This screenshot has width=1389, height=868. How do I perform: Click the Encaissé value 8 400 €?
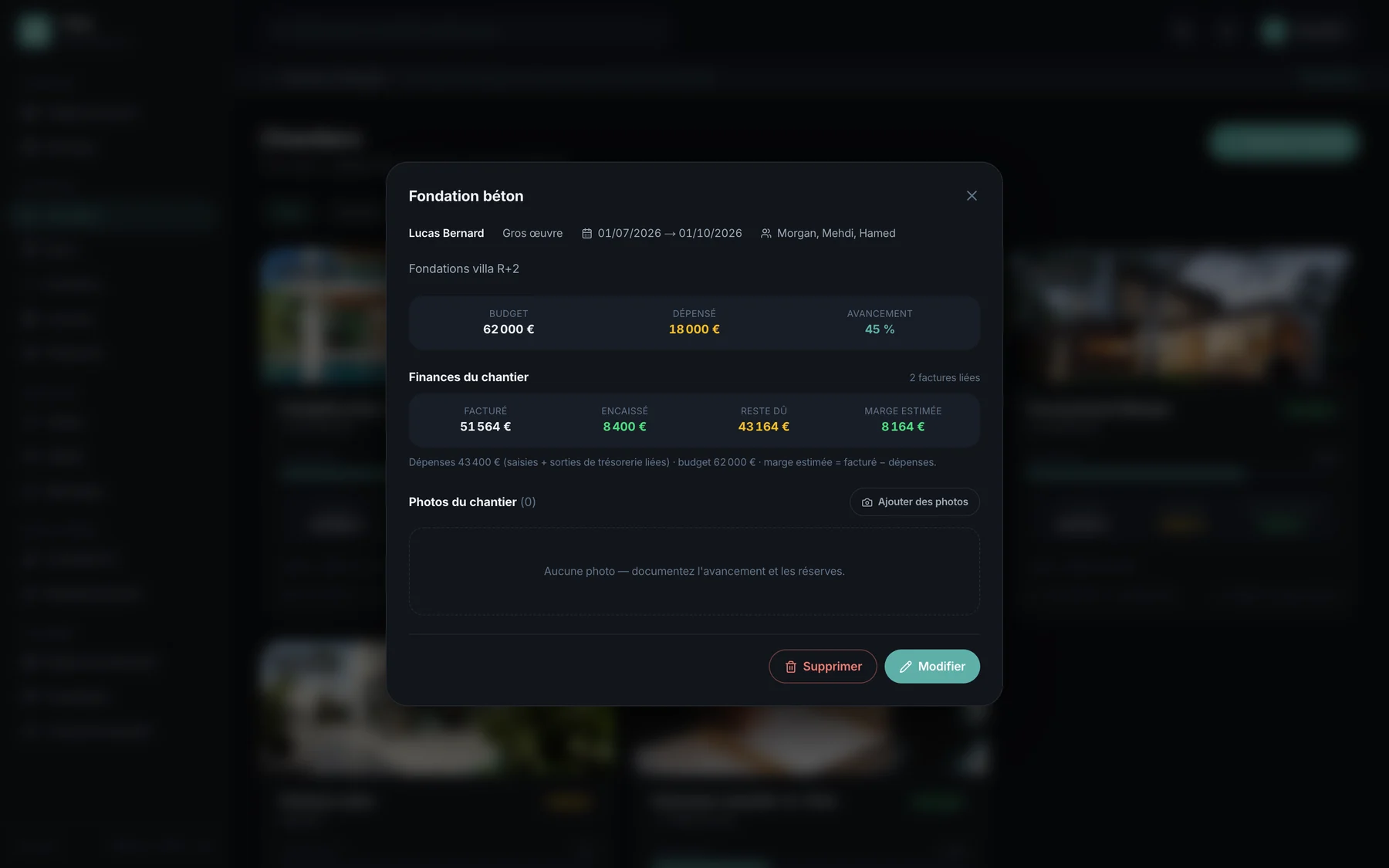pos(624,427)
